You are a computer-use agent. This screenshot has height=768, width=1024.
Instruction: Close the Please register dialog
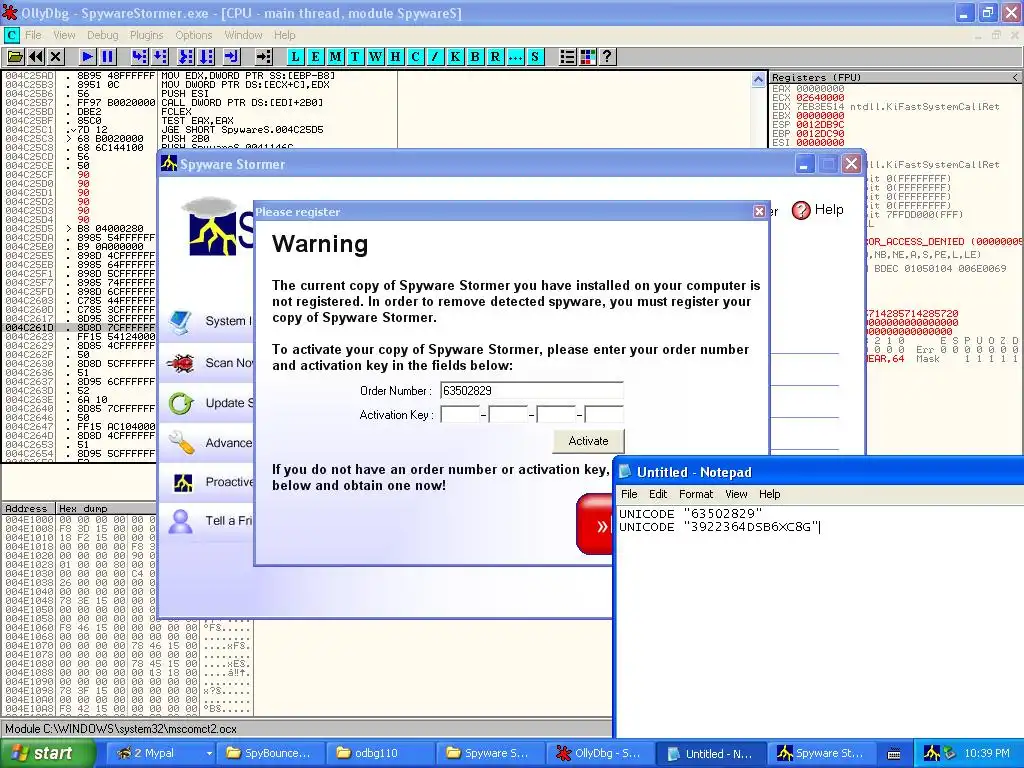coord(759,211)
